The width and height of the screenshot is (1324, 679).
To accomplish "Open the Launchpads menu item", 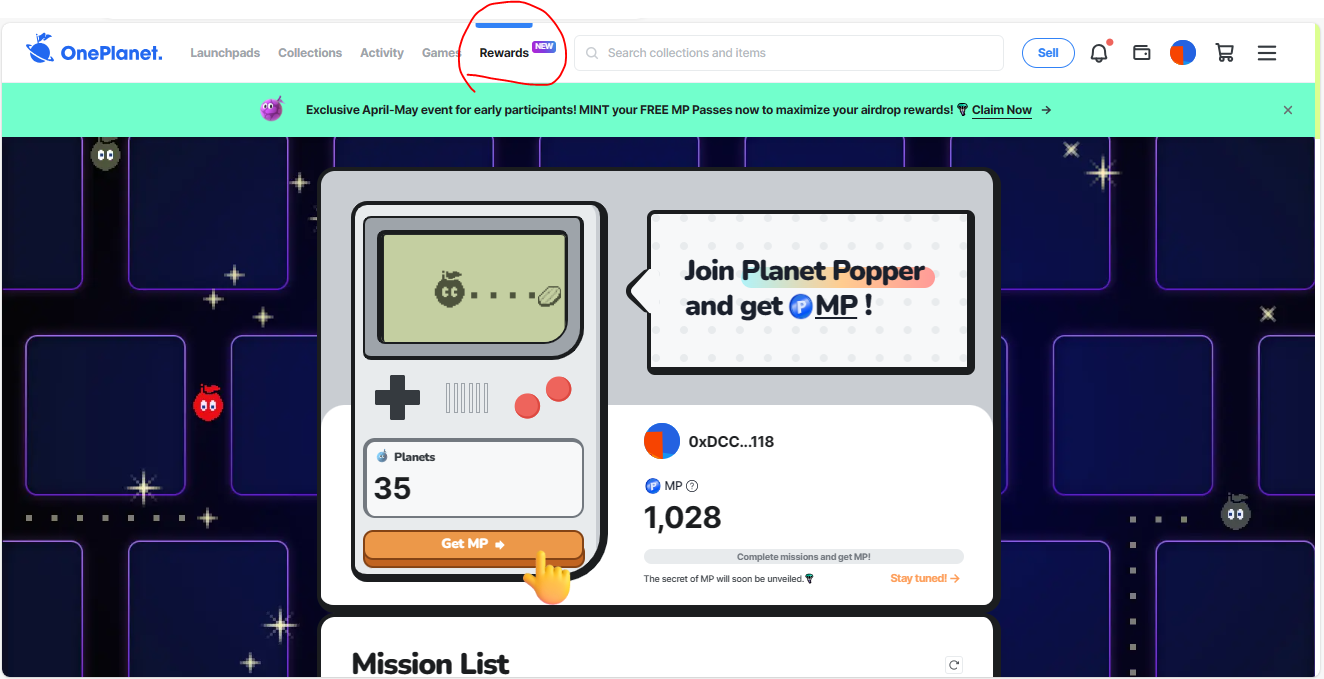I will pyautogui.click(x=225, y=53).
